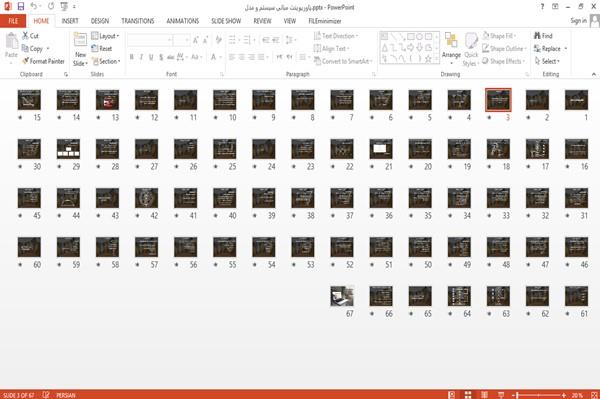Click the 20% zoom level button

point(577,395)
